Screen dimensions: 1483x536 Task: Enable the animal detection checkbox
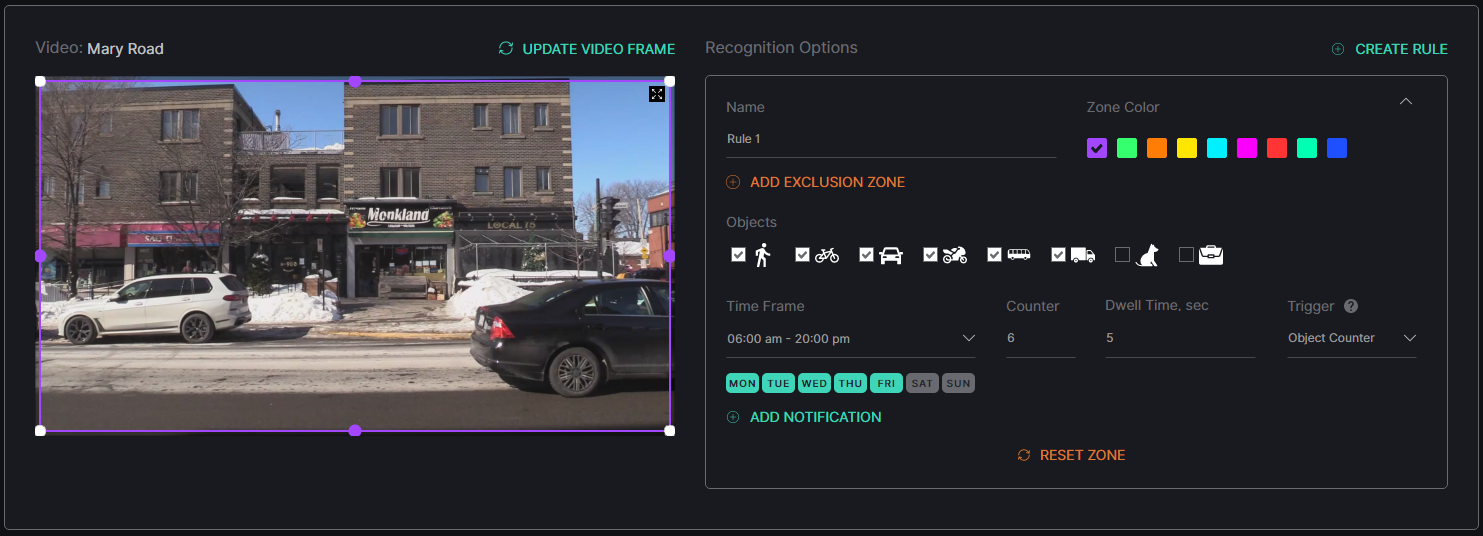(1122, 255)
